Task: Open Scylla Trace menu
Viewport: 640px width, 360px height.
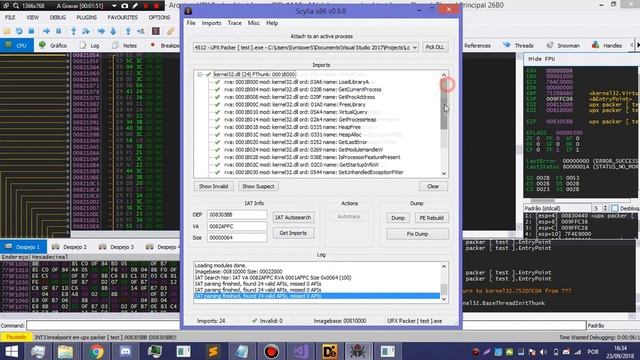Action: (x=234, y=23)
